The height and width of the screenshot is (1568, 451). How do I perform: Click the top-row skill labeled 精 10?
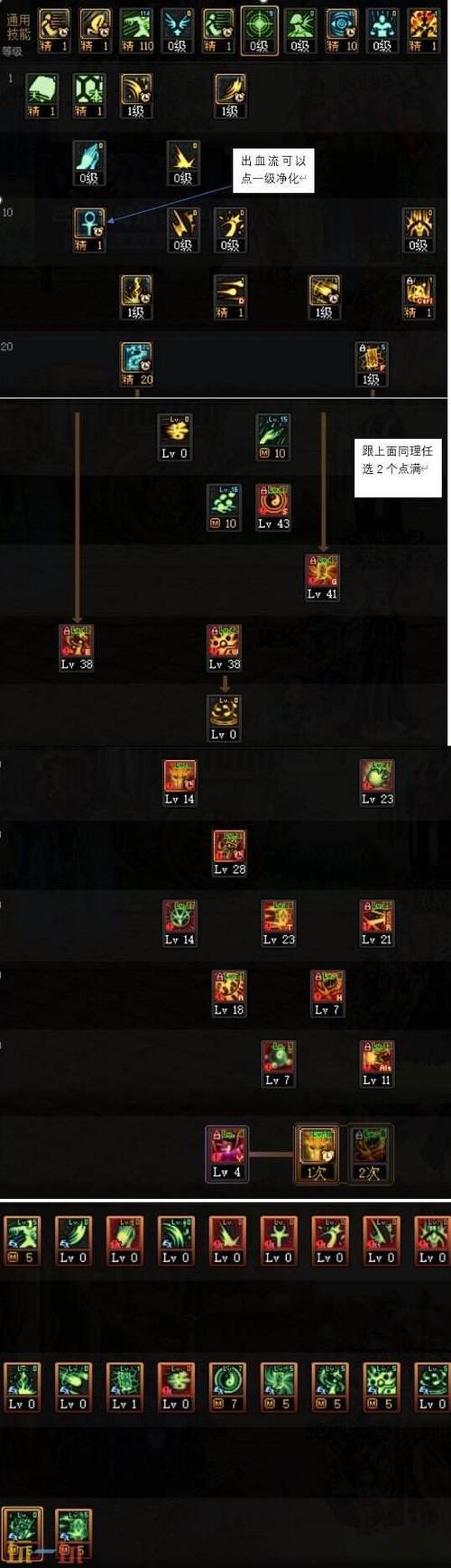341,31
